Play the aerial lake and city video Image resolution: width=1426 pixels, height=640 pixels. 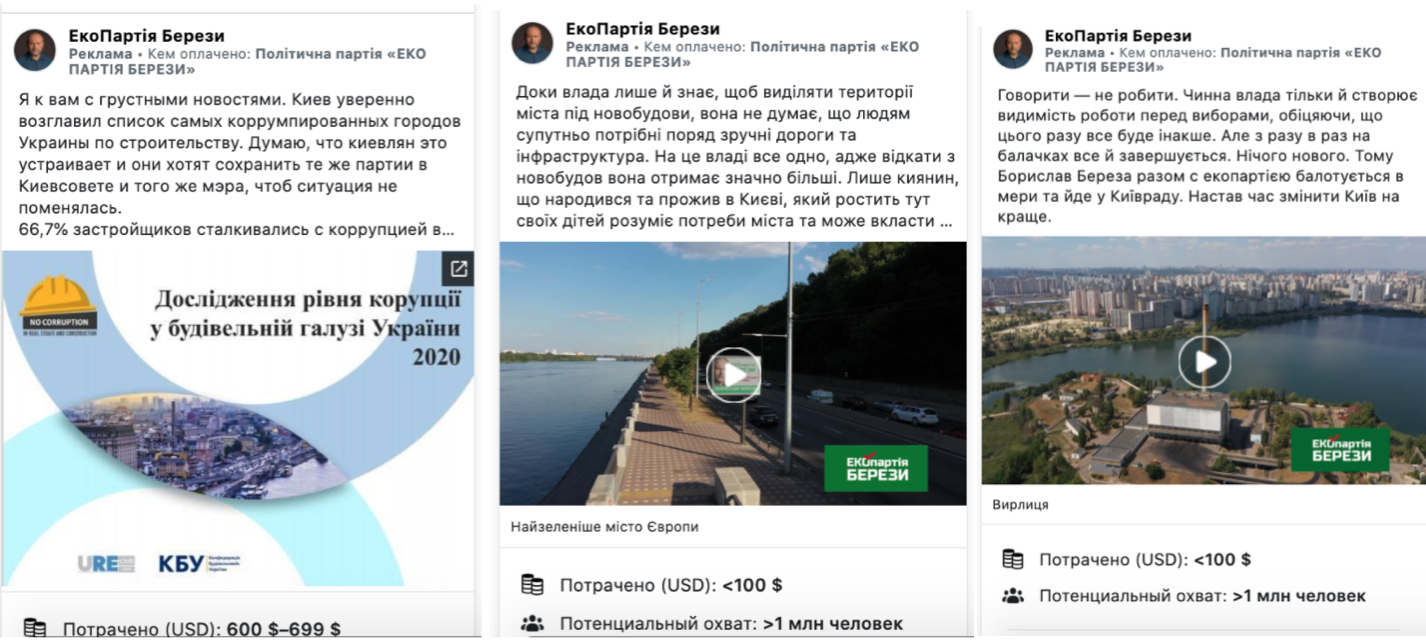1203,362
